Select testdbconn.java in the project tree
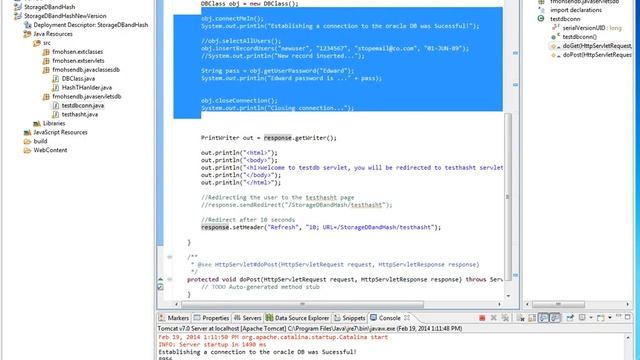 (78, 105)
